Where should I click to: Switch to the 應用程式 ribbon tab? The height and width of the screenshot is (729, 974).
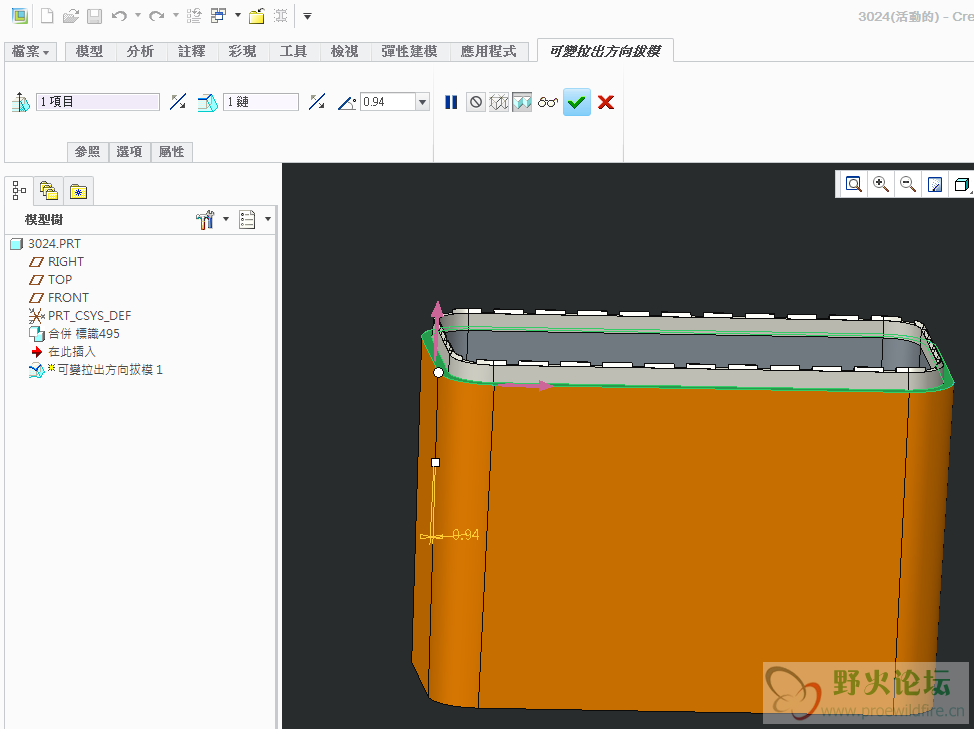(x=488, y=52)
